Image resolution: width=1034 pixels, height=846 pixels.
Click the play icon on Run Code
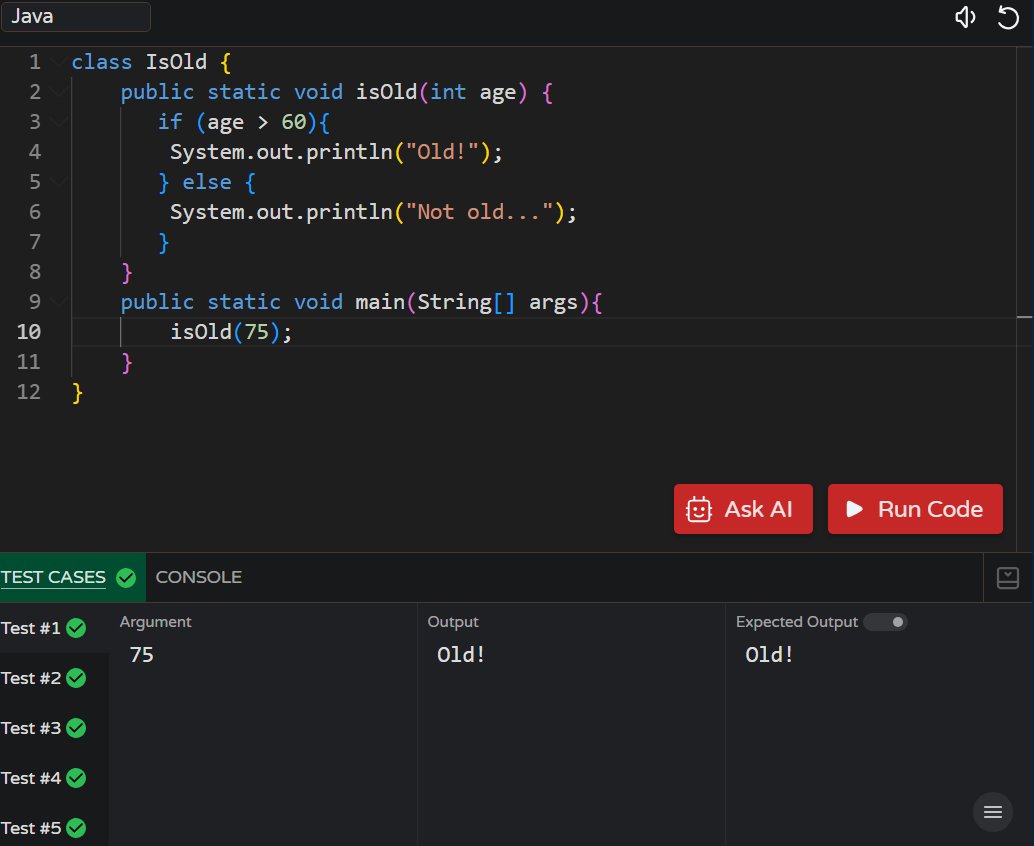[856, 508]
